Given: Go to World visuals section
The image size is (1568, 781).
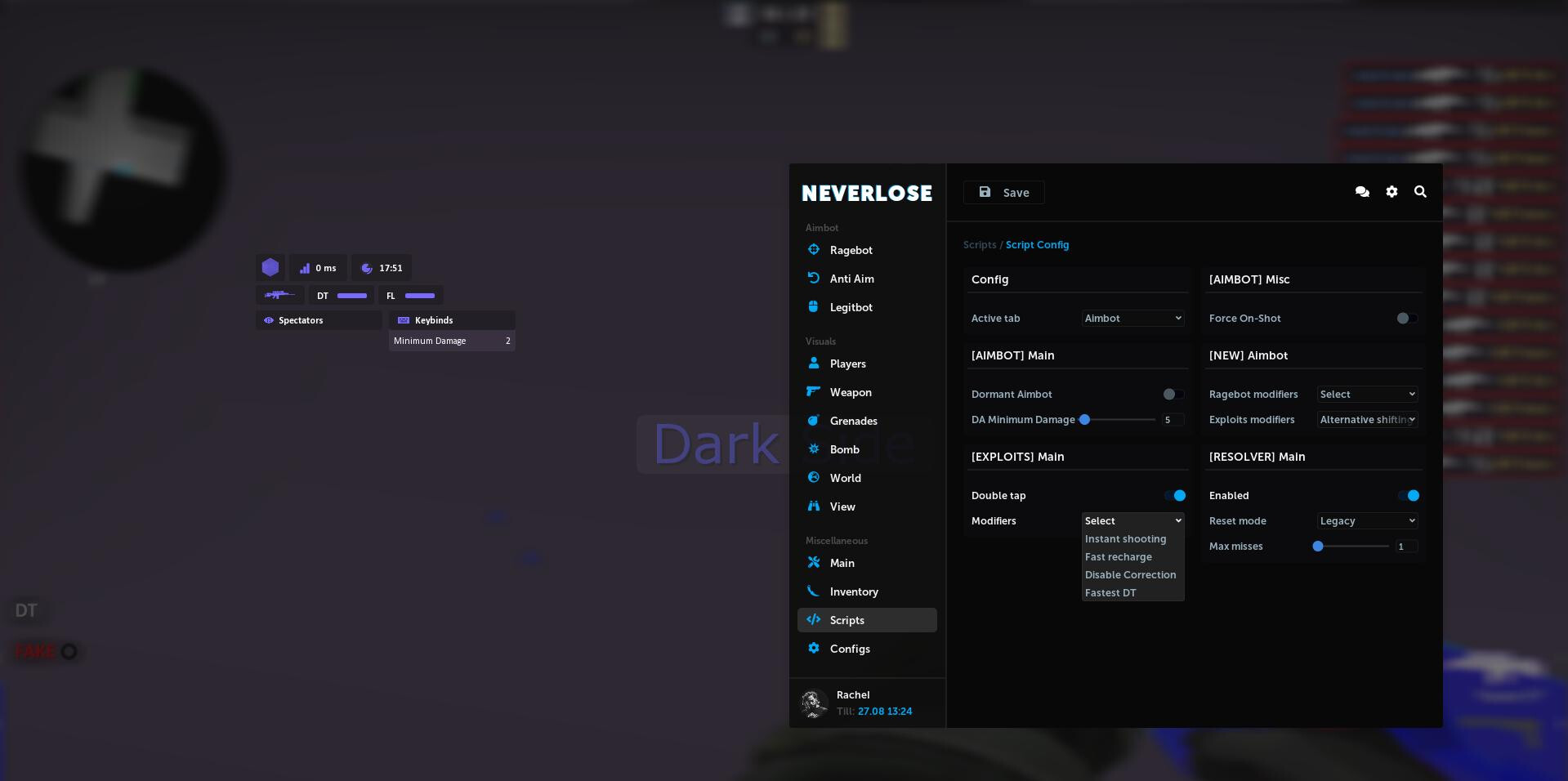Looking at the screenshot, I should [x=867, y=478].
